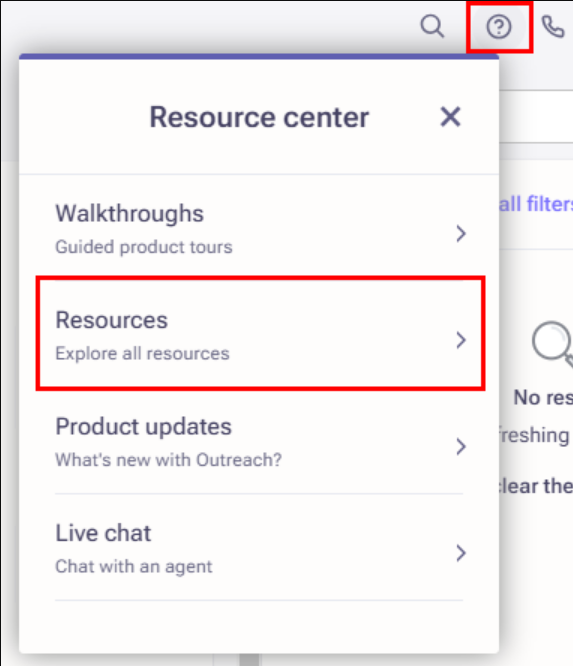
Task: Click the search magnifier icon in header
Action: (x=432, y=26)
